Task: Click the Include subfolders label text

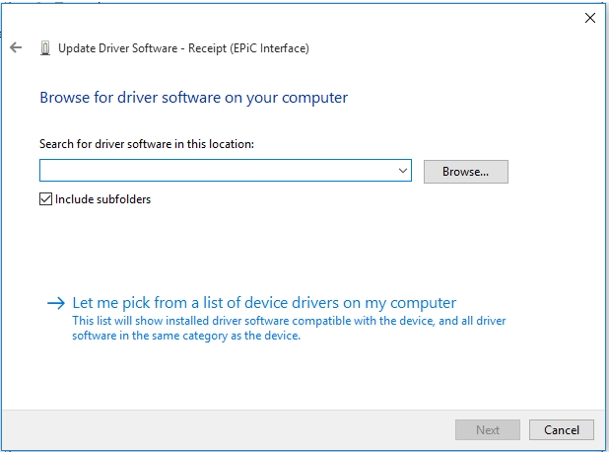Action: 103,199
